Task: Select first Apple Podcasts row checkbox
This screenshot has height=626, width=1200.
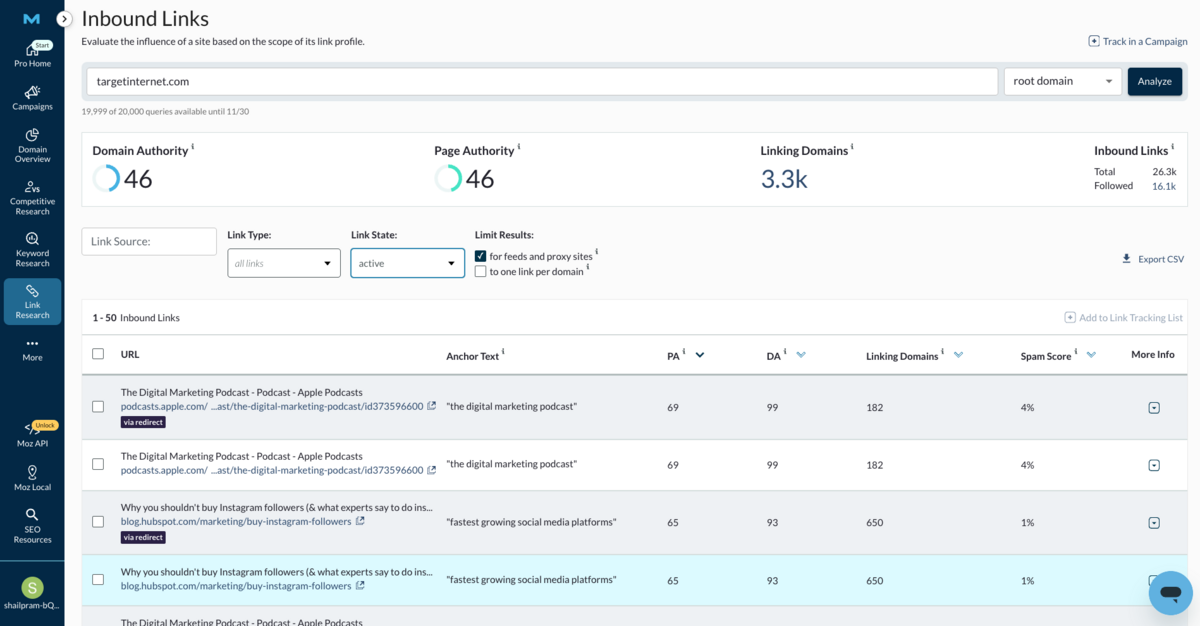Action: (98, 407)
